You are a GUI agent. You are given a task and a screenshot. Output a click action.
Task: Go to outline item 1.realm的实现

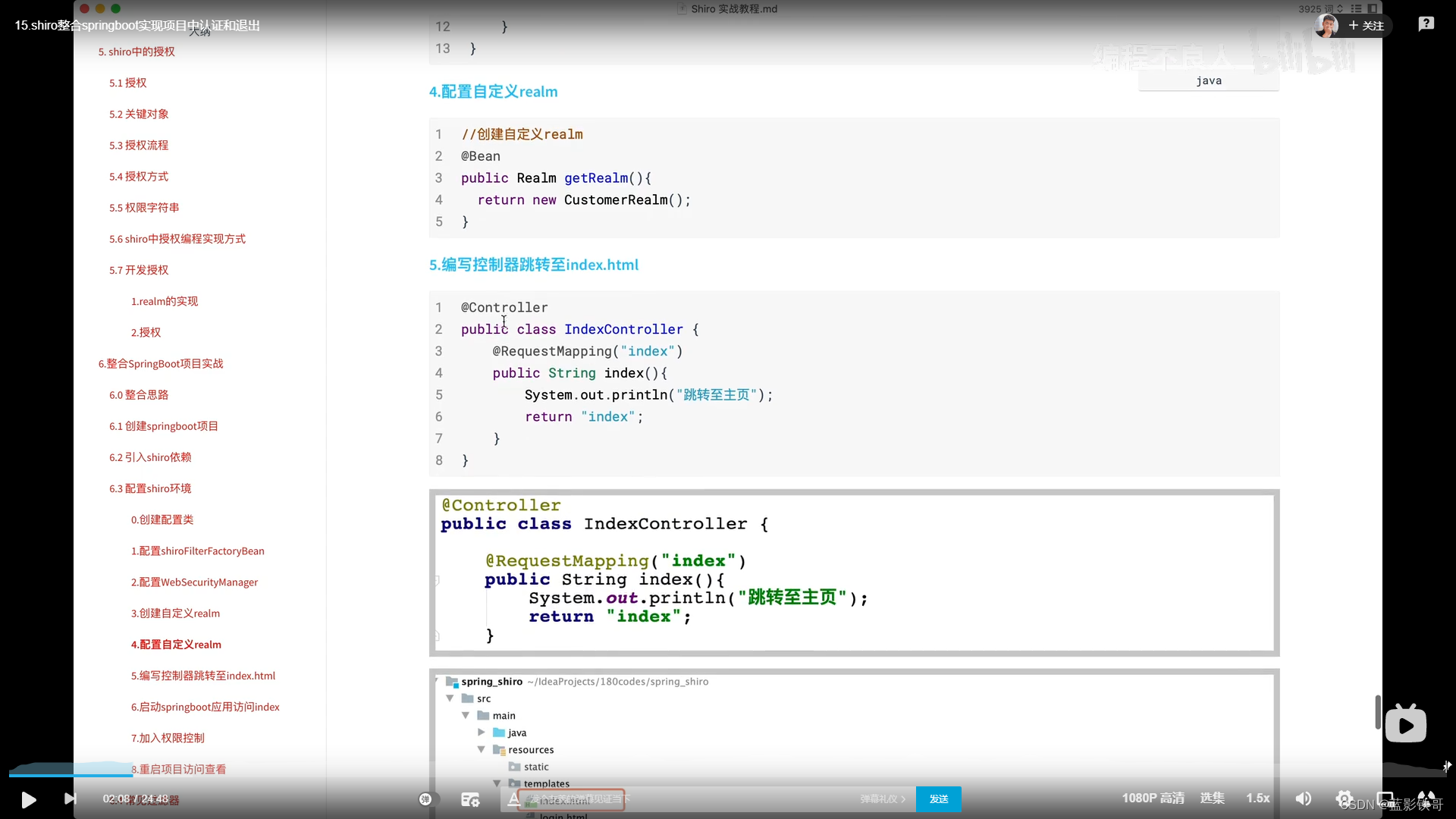click(x=165, y=301)
